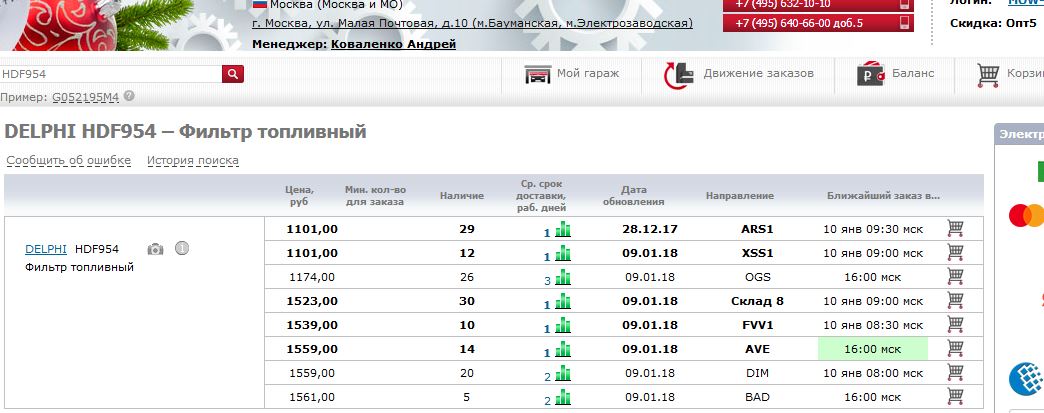Open delivery statistics chart for XSS1 row
This screenshot has height=413, width=1044.
point(563,253)
